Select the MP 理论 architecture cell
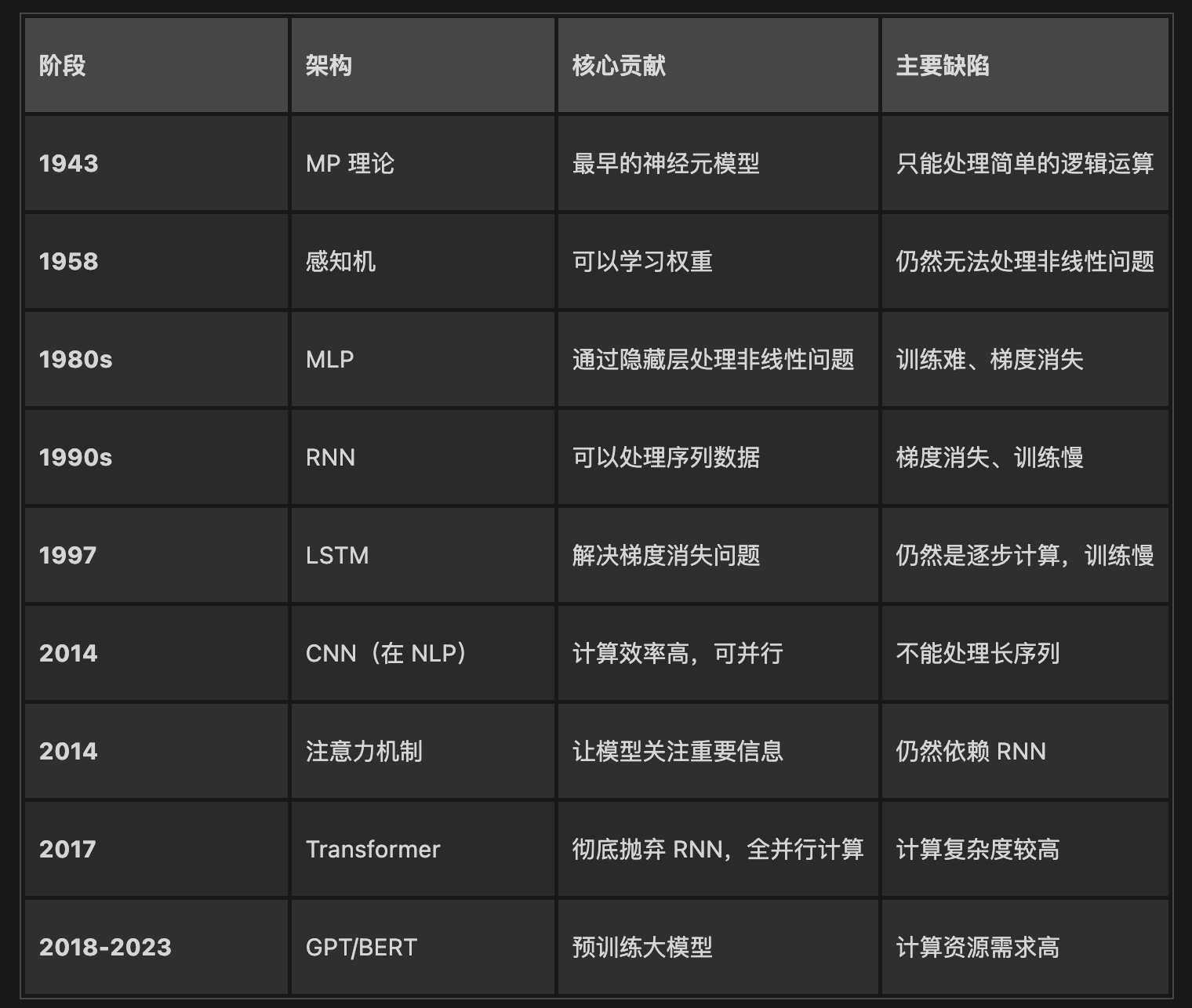This screenshot has height=1008, width=1192. pos(350,164)
